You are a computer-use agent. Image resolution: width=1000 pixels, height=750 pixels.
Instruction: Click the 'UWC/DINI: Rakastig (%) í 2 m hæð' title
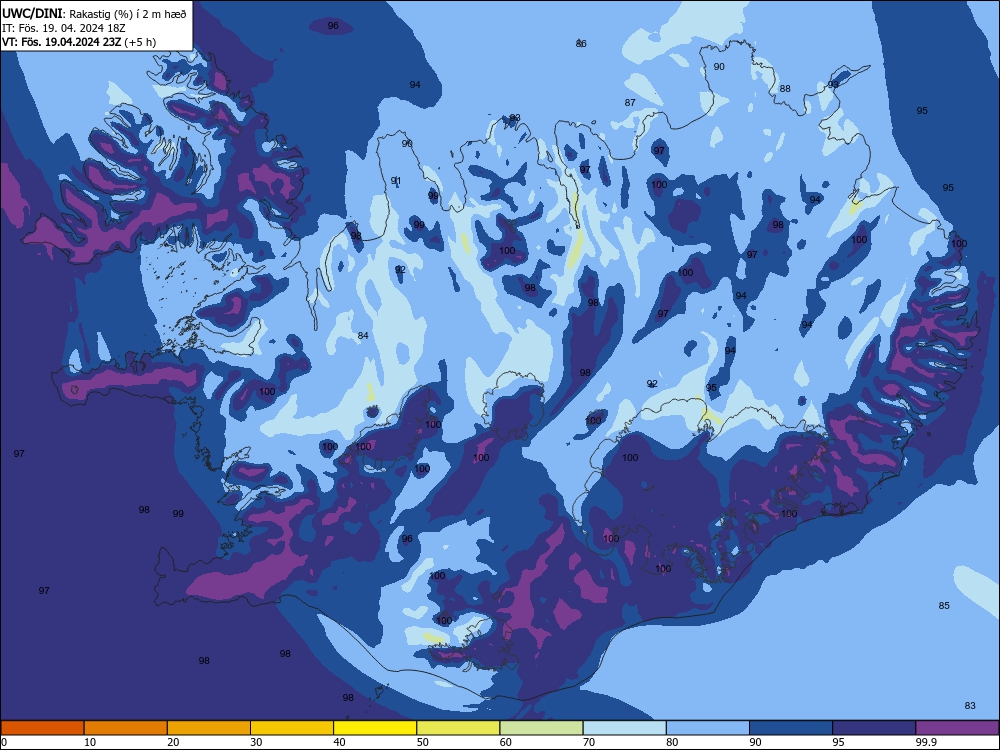point(94,14)
